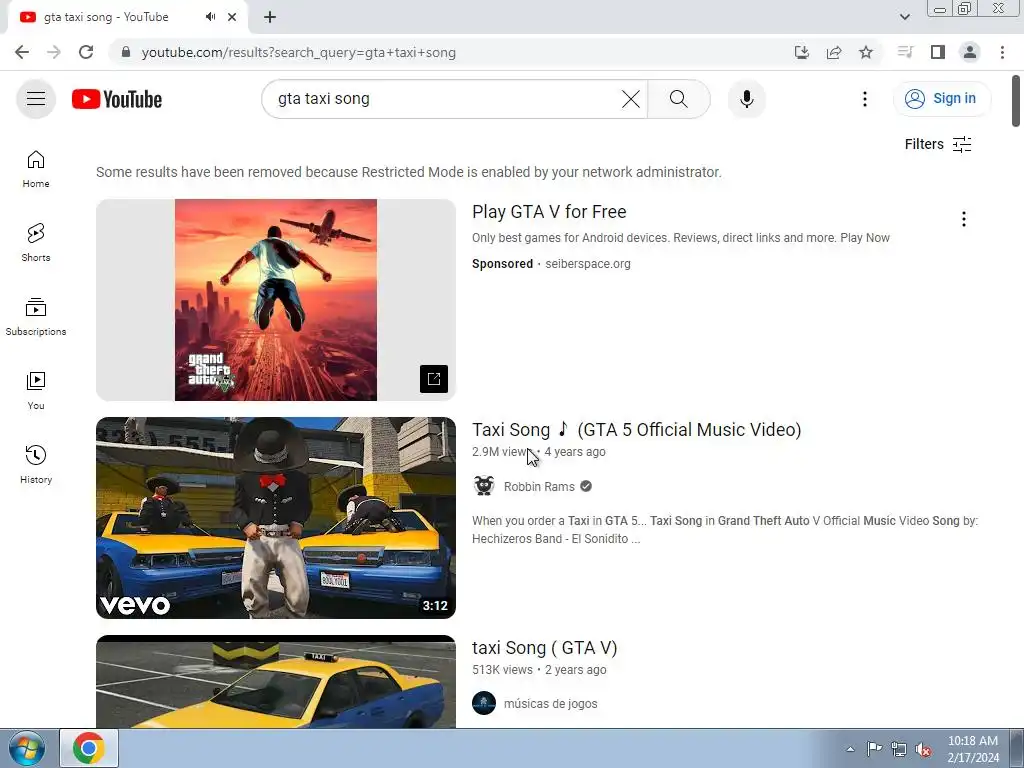Open 'taxi Song ( GTA V)' video title
The image size is (1024, 768).
tap(545, 648)
